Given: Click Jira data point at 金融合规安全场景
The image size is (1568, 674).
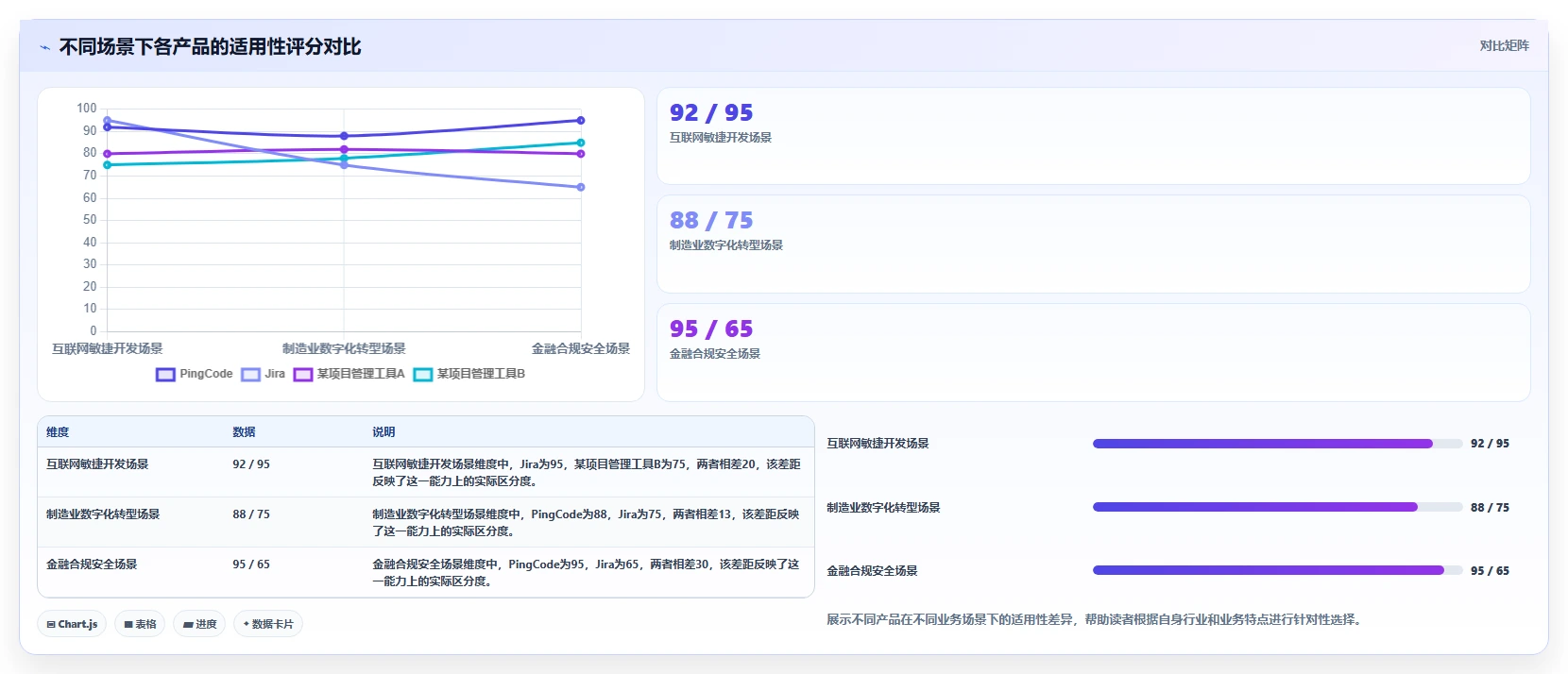Looking at the screenshot, I should click(581, 187).
